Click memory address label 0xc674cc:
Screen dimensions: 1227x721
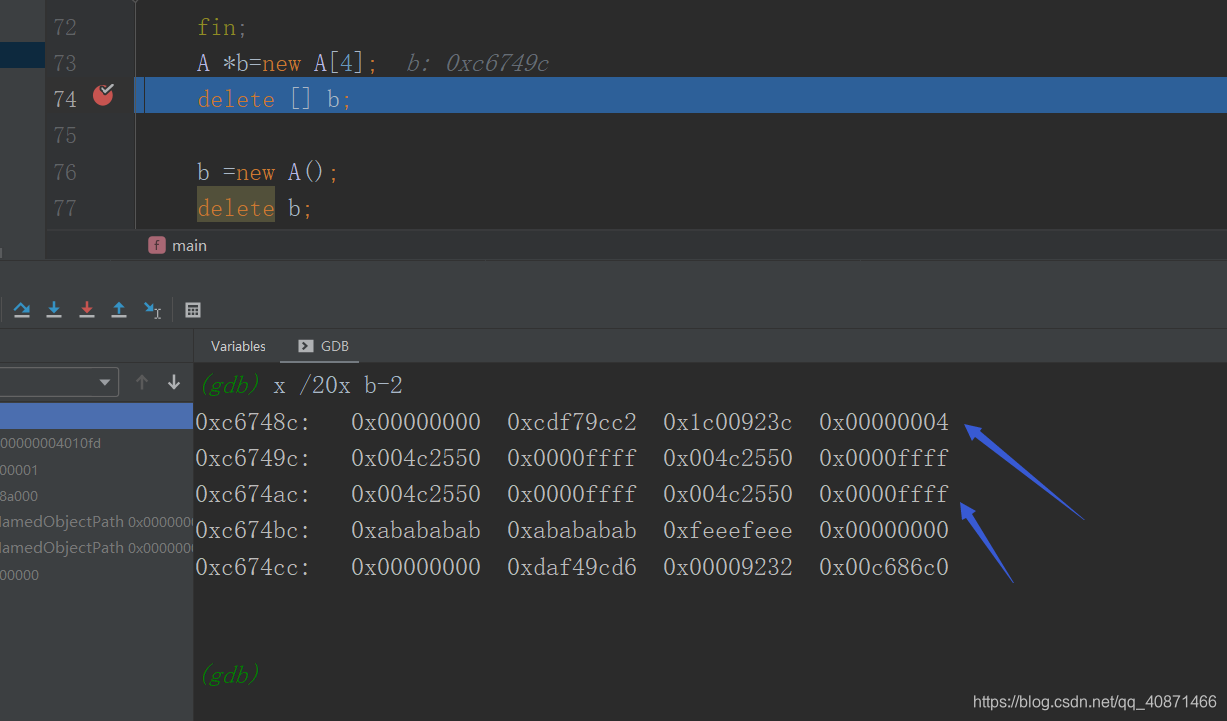253,567
